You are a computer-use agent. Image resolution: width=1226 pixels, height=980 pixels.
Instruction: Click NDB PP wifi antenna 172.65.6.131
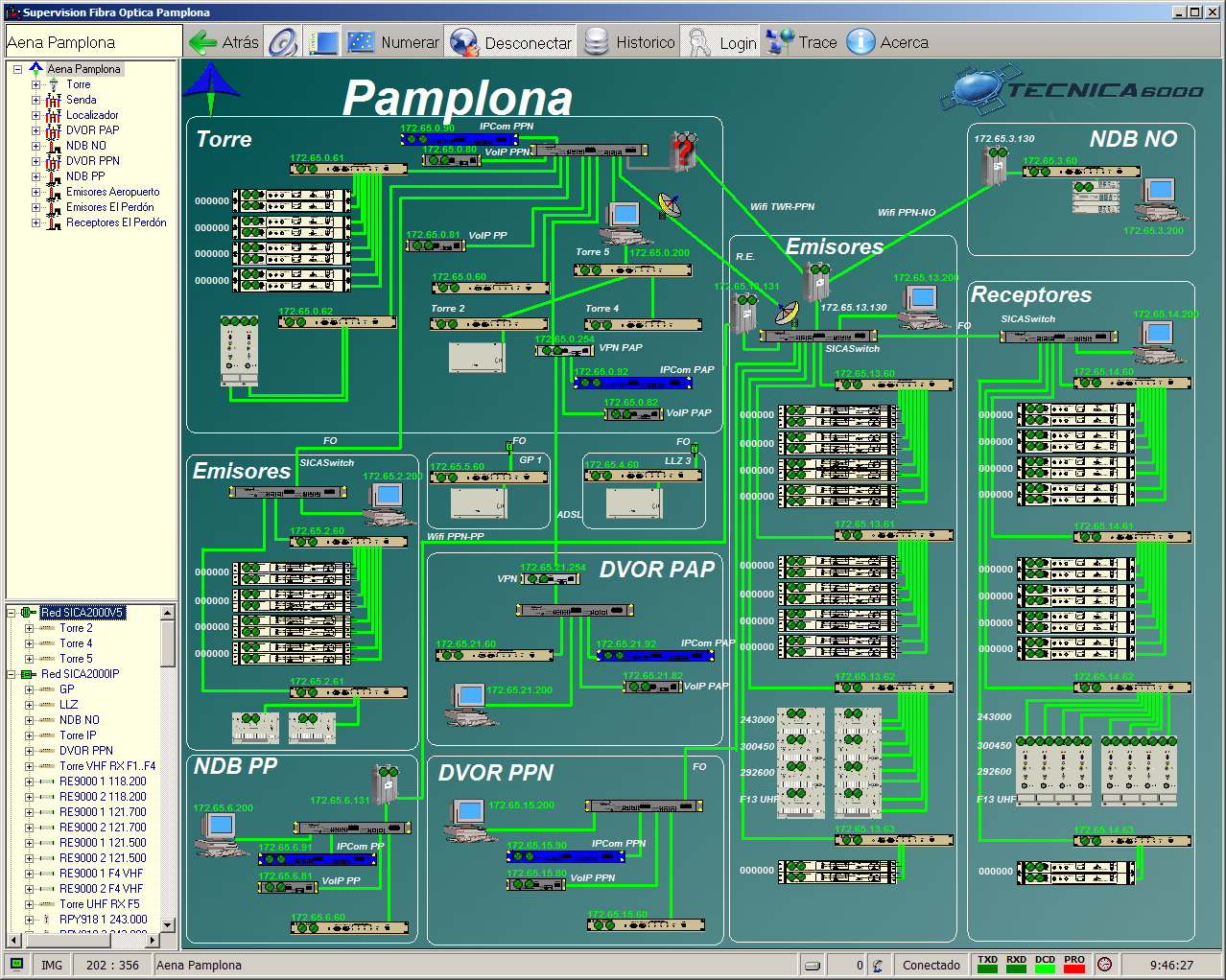[386, 784]
